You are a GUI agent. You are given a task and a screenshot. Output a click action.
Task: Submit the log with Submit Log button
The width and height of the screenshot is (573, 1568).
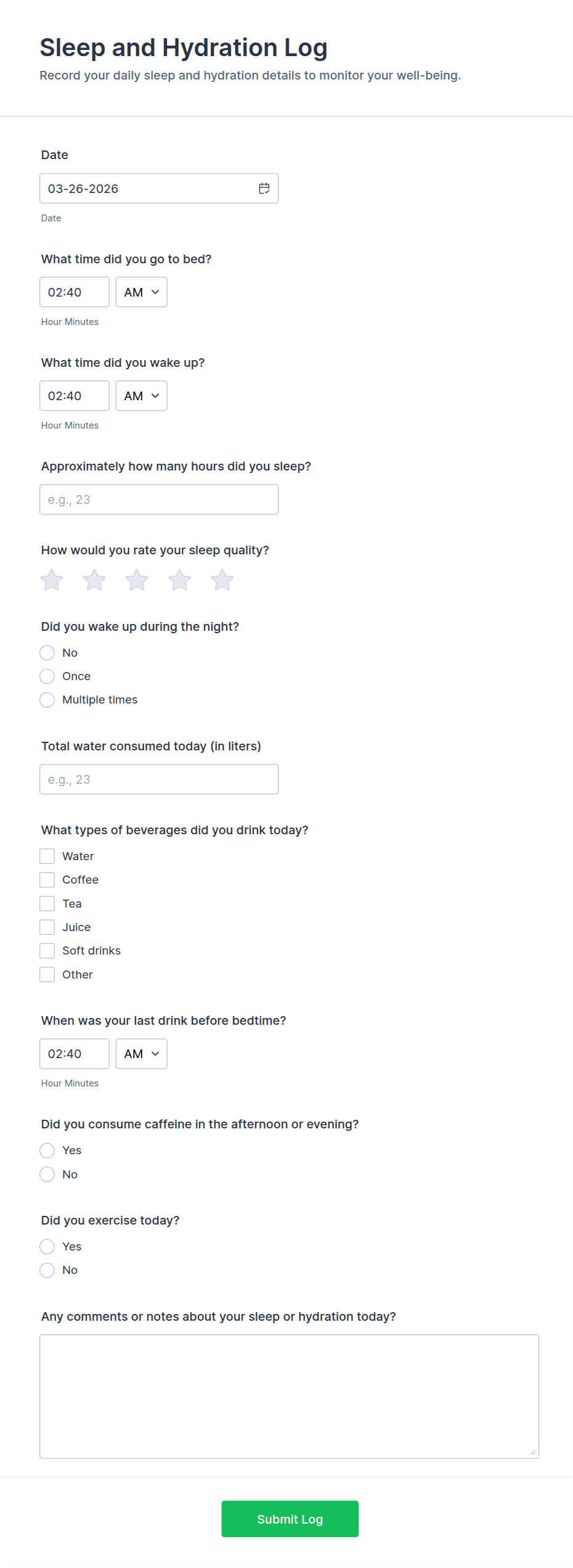click(290, 1519)
